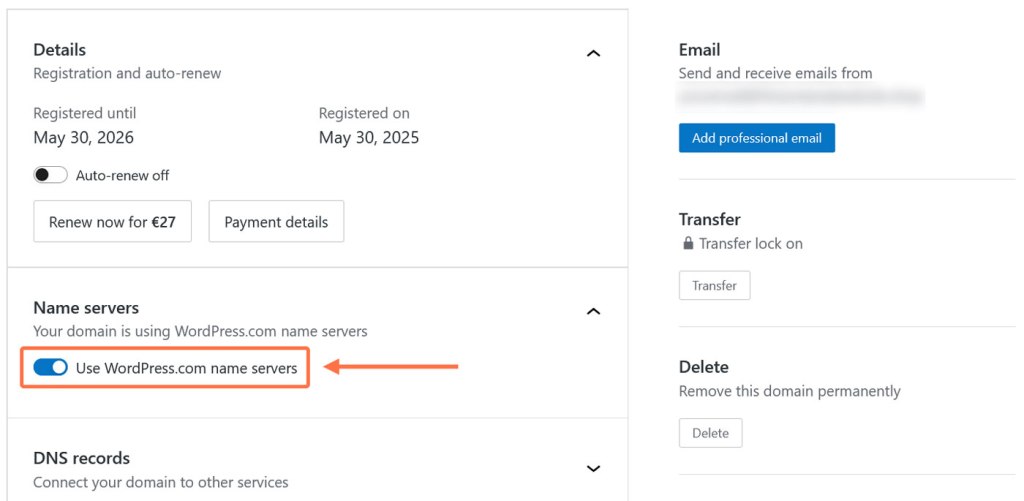This screenshot has width=1024, height=501.
Task: Click the blurred email domain text
Action: pos(801,97)
